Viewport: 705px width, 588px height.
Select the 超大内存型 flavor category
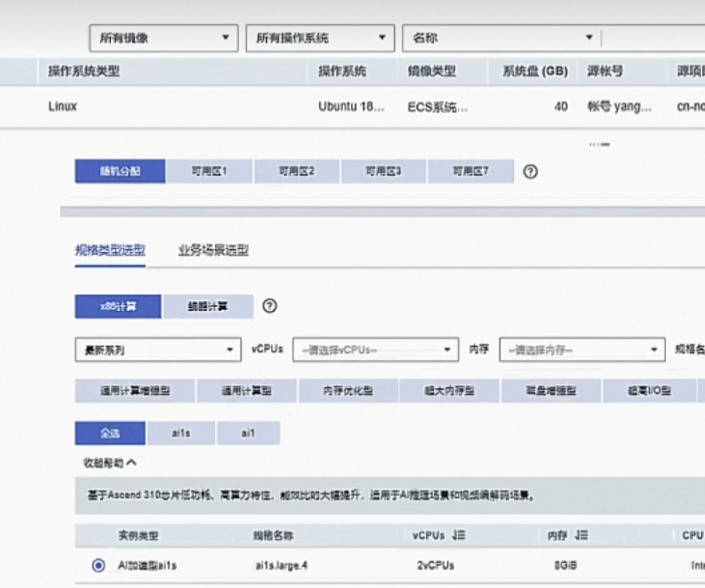click(449, 391)
